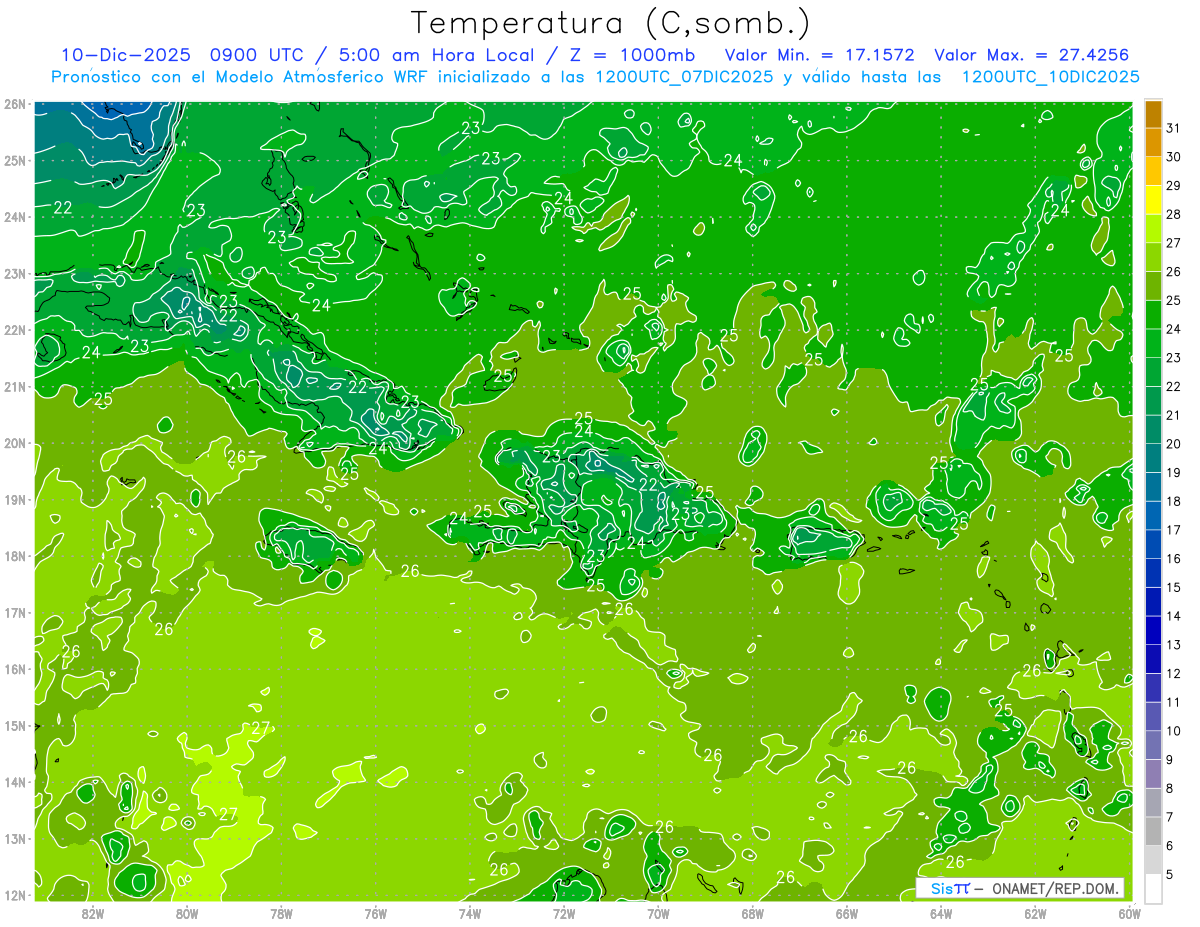Click the color scale label "31"
The width and height of the screenshot is (1200, 927).
[1174, 128]
